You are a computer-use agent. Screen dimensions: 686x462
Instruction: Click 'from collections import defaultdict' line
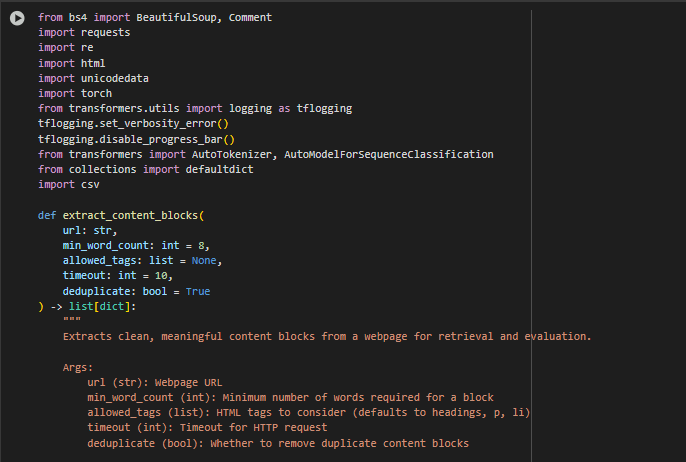click(146, 169)
